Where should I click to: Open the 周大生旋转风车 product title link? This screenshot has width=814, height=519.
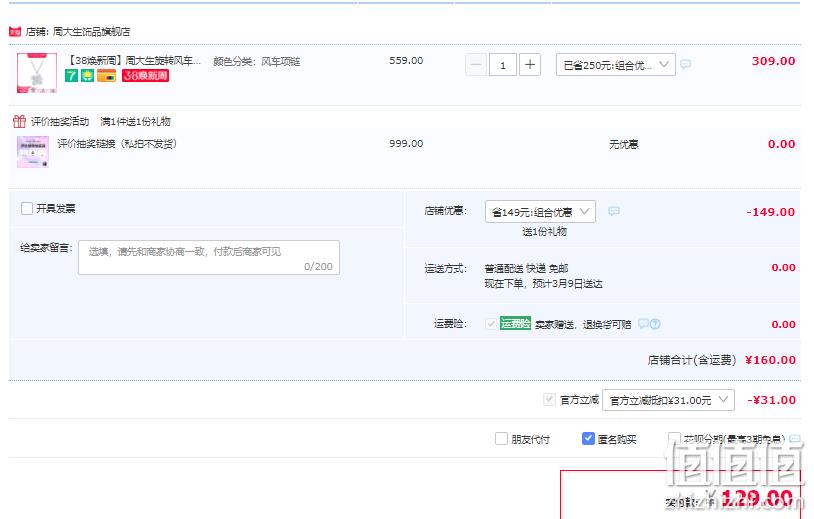134,61
